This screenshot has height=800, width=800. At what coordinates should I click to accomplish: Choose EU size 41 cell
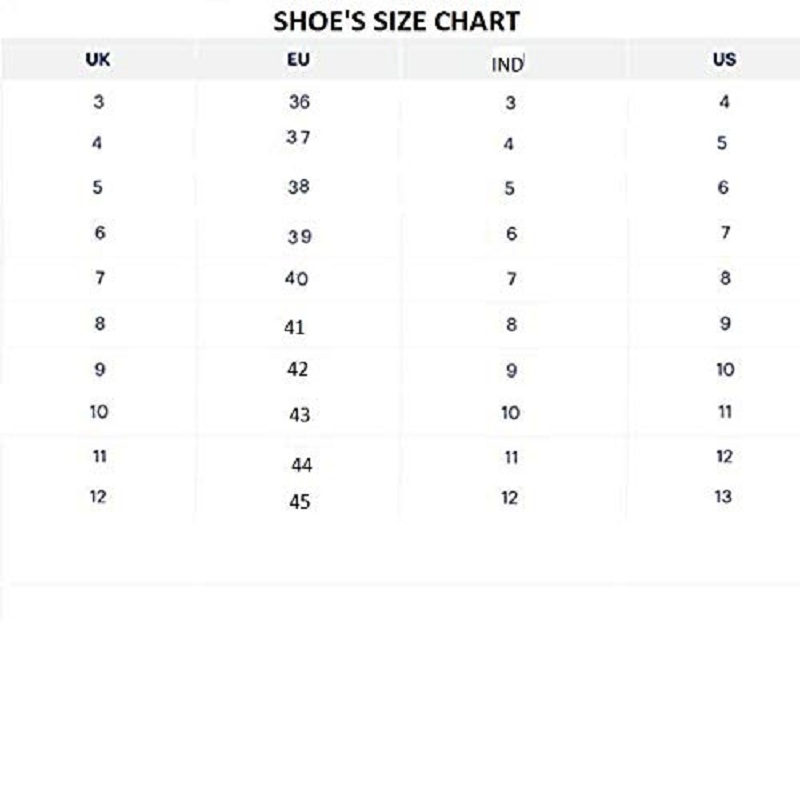point(294,327)
